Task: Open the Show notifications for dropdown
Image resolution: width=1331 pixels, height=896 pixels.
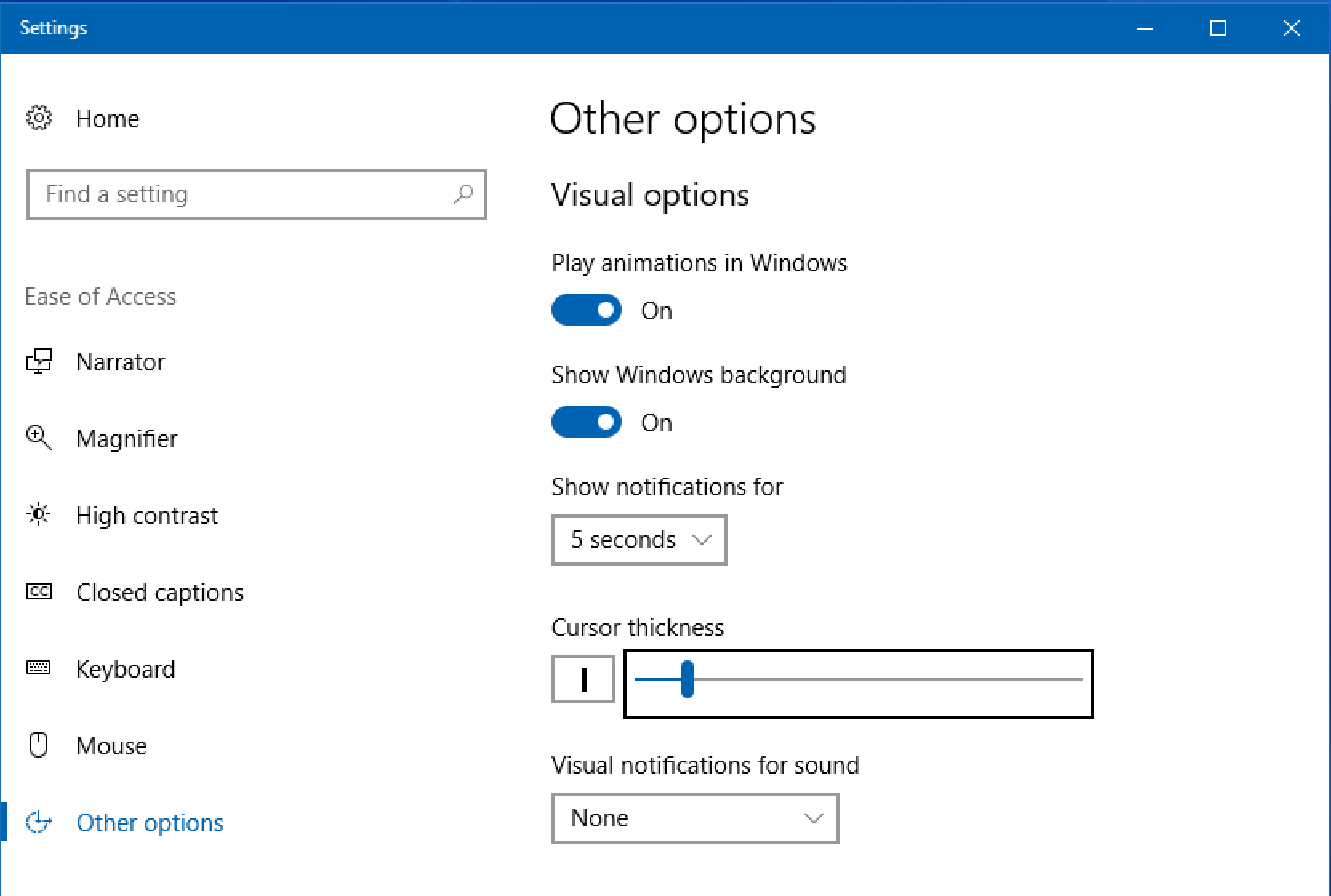Action: point(639,540)
